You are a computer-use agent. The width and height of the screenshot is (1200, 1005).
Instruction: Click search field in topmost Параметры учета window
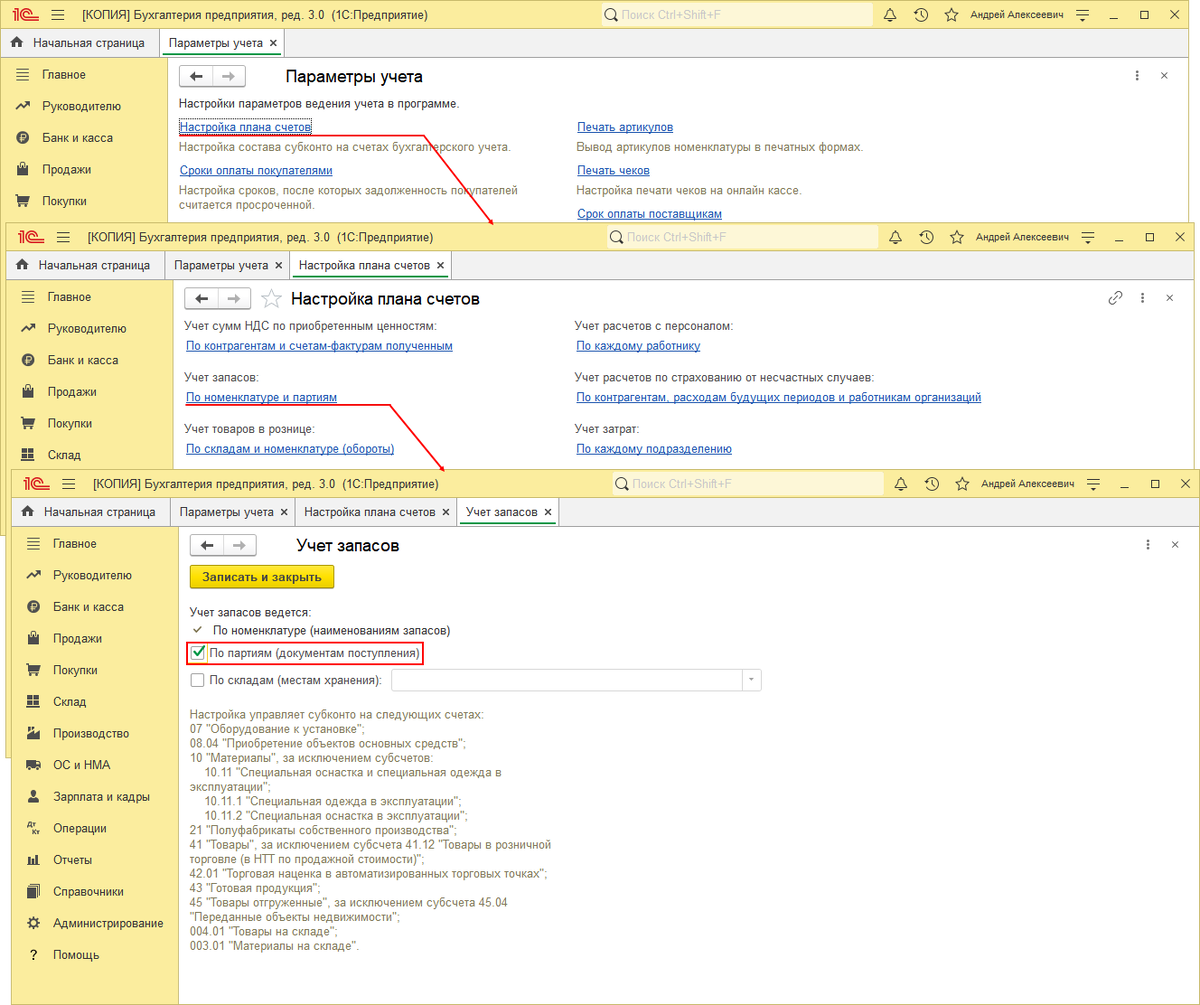tap(738, 15)
